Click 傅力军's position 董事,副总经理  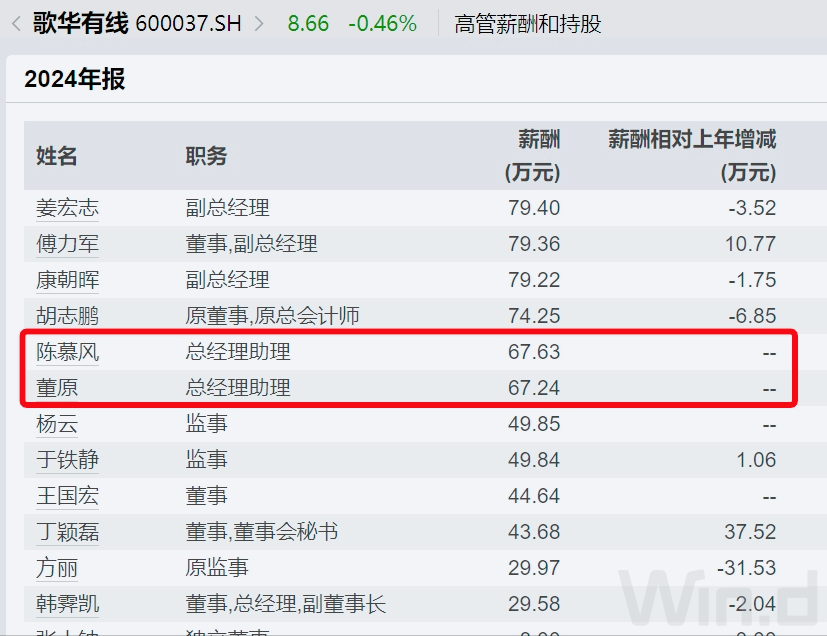tap(252, 244)
